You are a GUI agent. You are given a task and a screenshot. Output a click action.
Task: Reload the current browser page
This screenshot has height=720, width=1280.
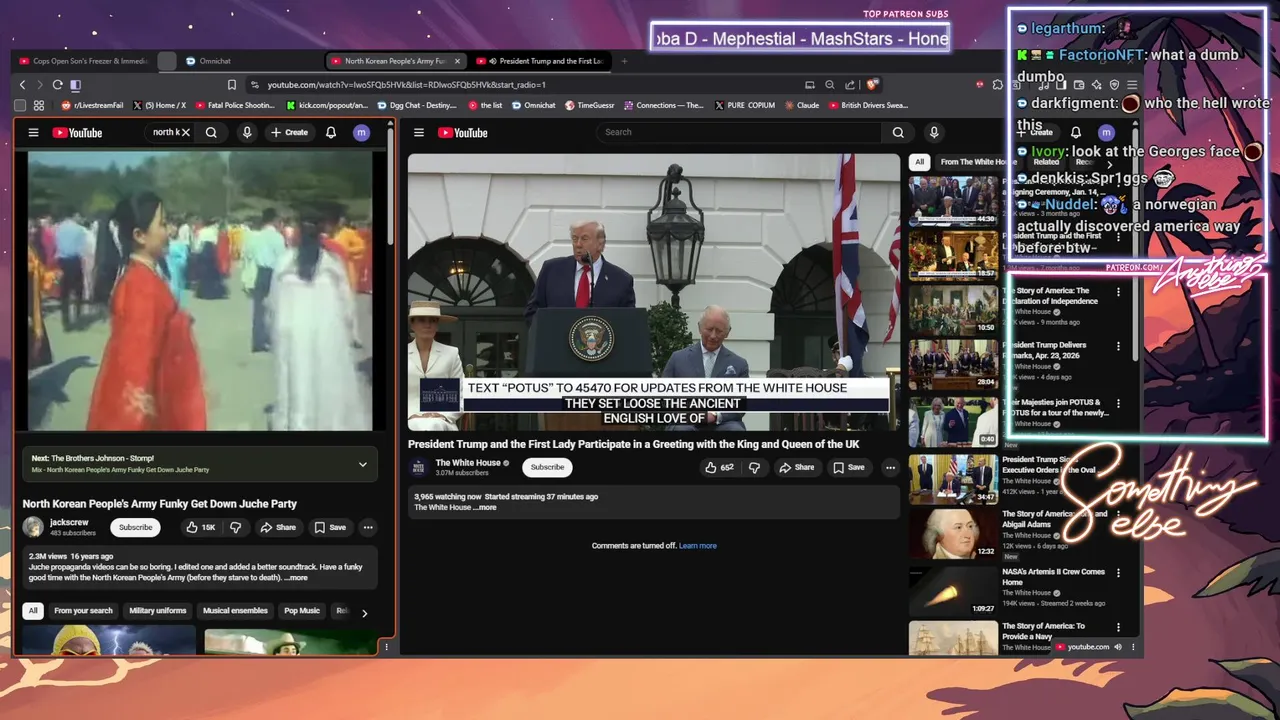click(57, 85)
